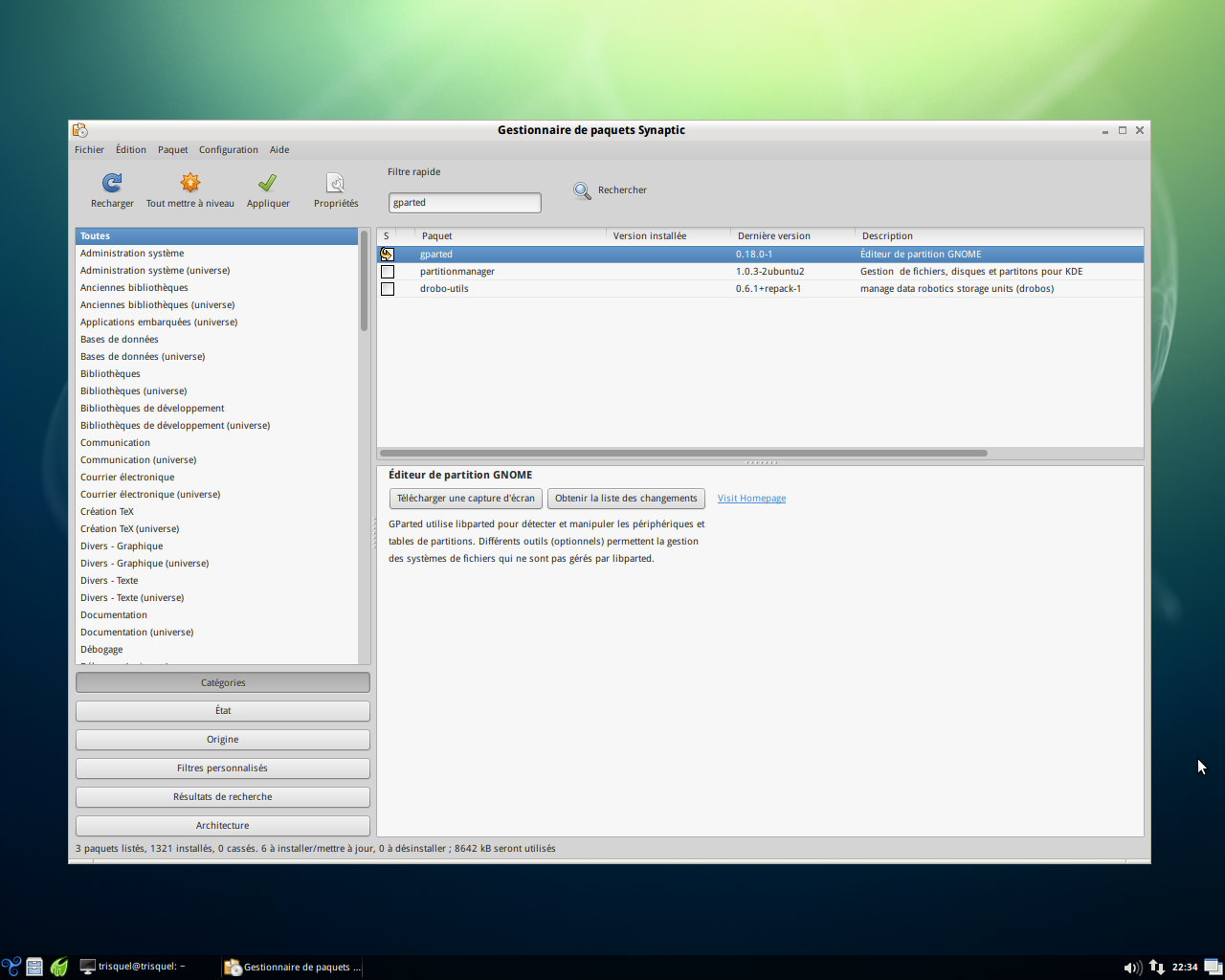Click the 1.0.3-2ubuntu2 version cell
Viewport: 1225px width, 980px height.
pyautogui.click(x=769, y=272)
